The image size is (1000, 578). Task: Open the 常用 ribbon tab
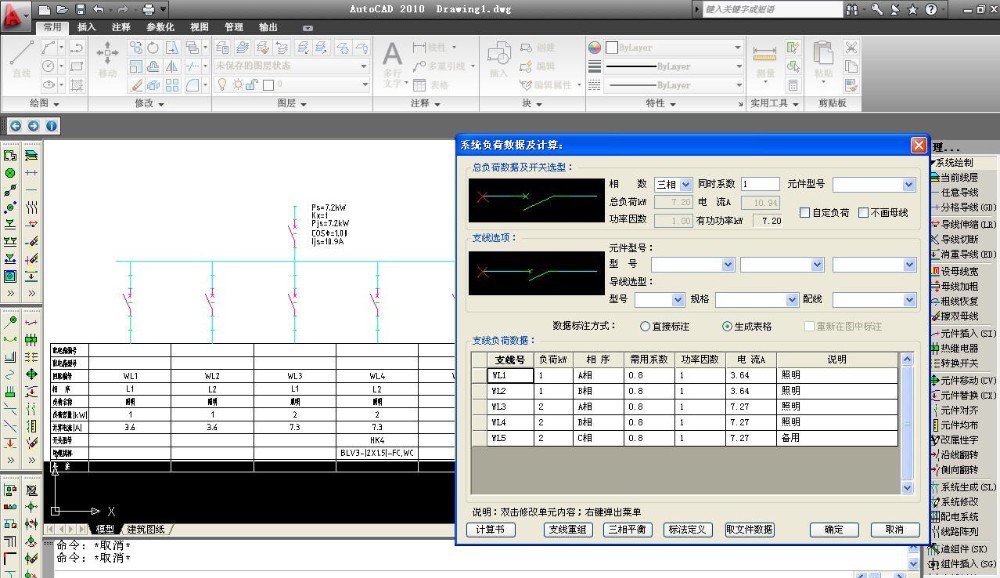coord(52,27)
